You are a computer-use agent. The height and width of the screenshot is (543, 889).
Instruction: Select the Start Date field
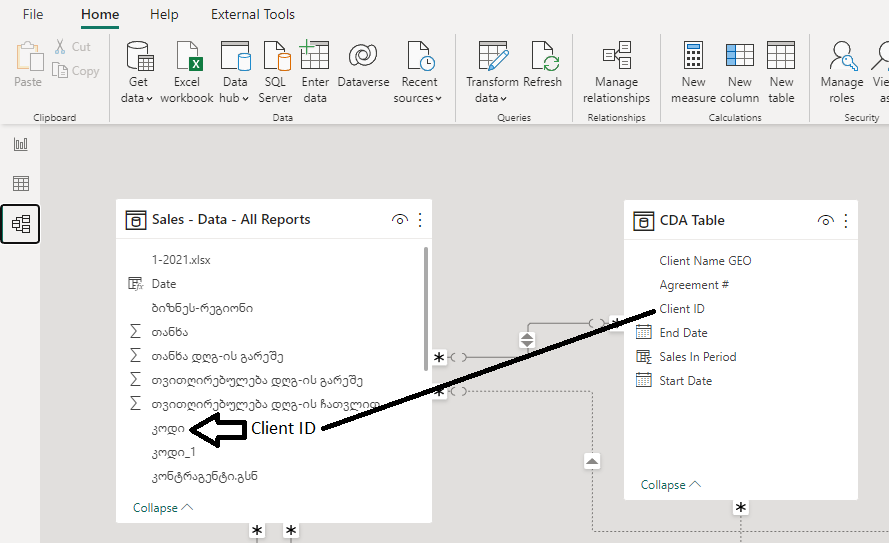[685, 381]
